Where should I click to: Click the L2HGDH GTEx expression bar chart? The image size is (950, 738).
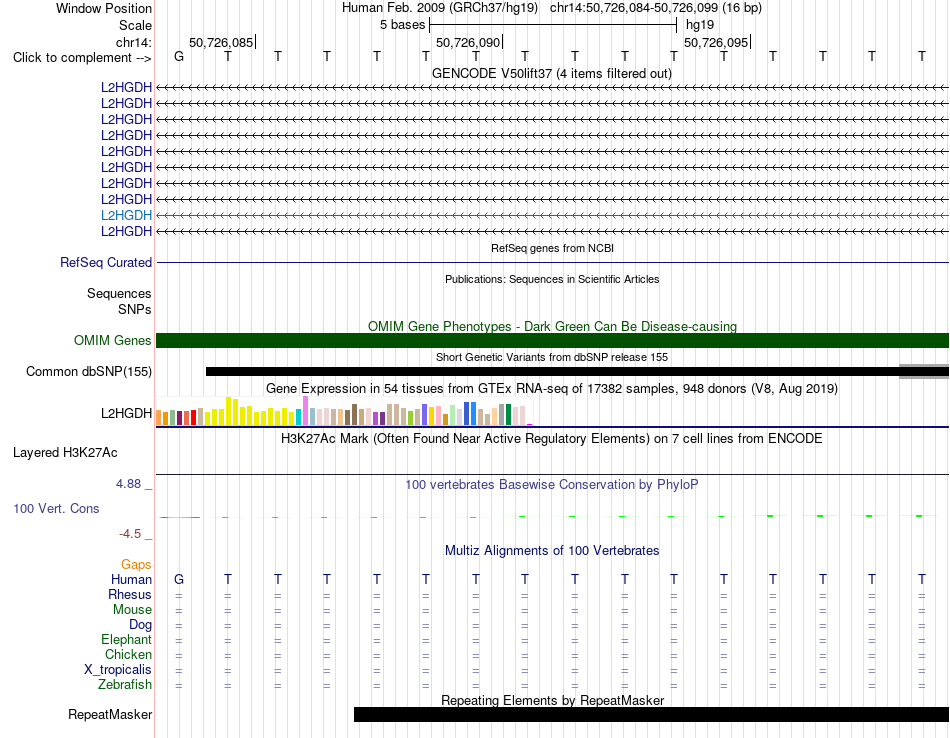(x=344, y=411)
